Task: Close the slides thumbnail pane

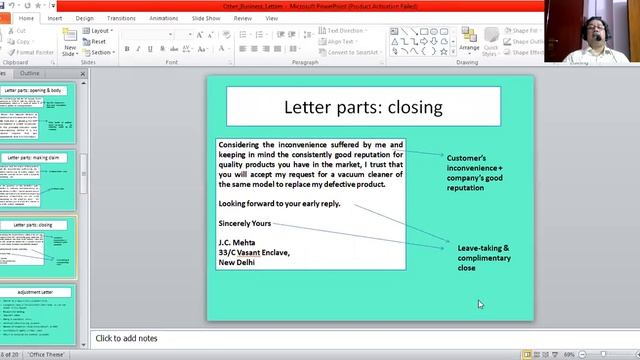Action: pos(83,74)
